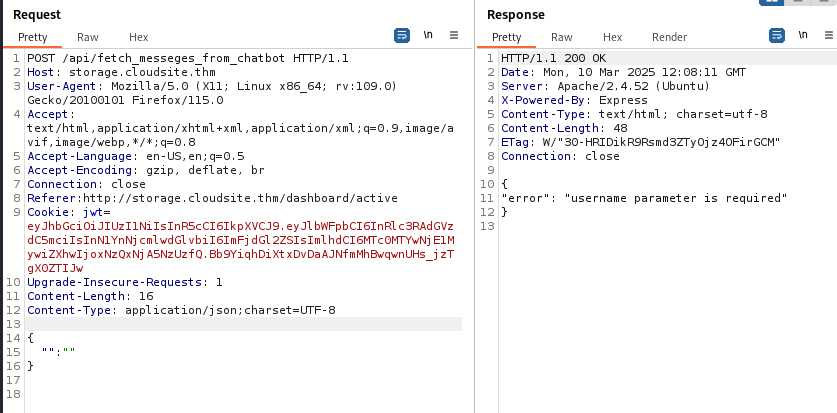This screenshot has height=413, width=837.
Task: Click the Content-Length: 48 response header
Action: (x=564, y=128)
